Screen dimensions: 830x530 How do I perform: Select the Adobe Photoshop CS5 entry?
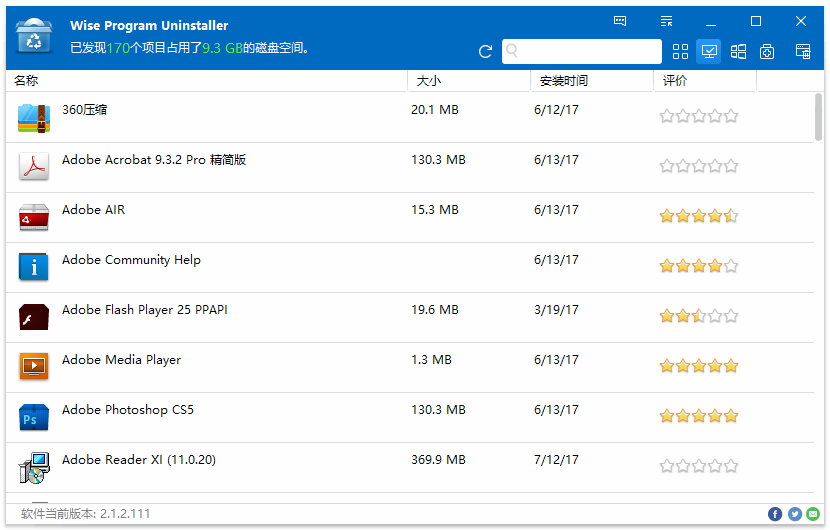pos(128,410)
